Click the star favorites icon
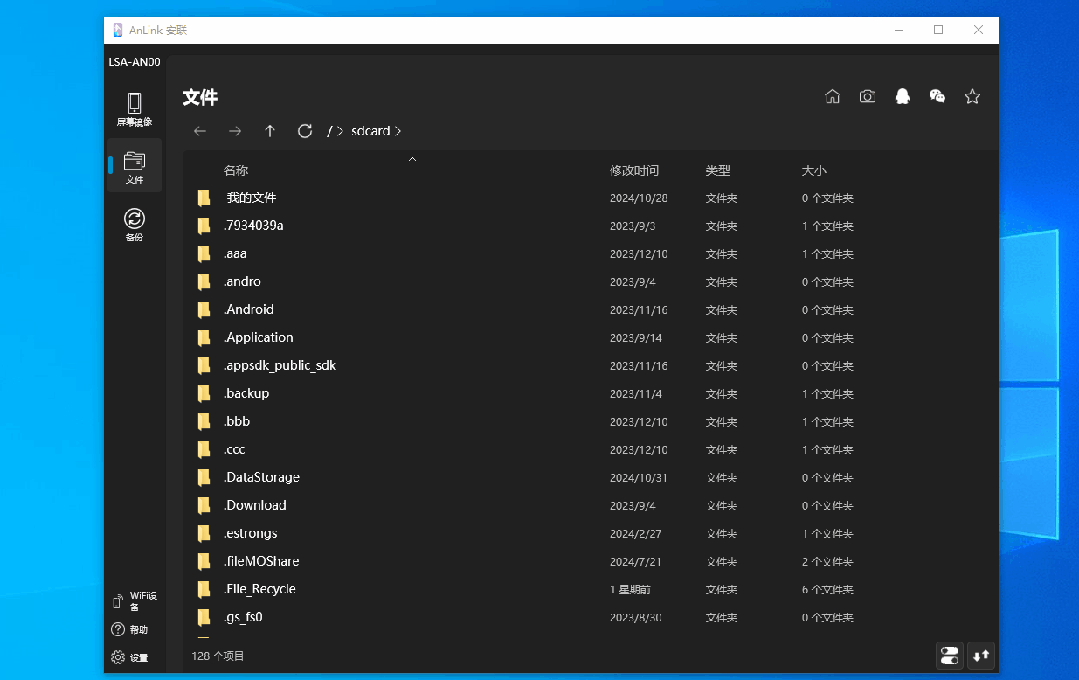Screen dimensions: 1079x680 point(972,97)
